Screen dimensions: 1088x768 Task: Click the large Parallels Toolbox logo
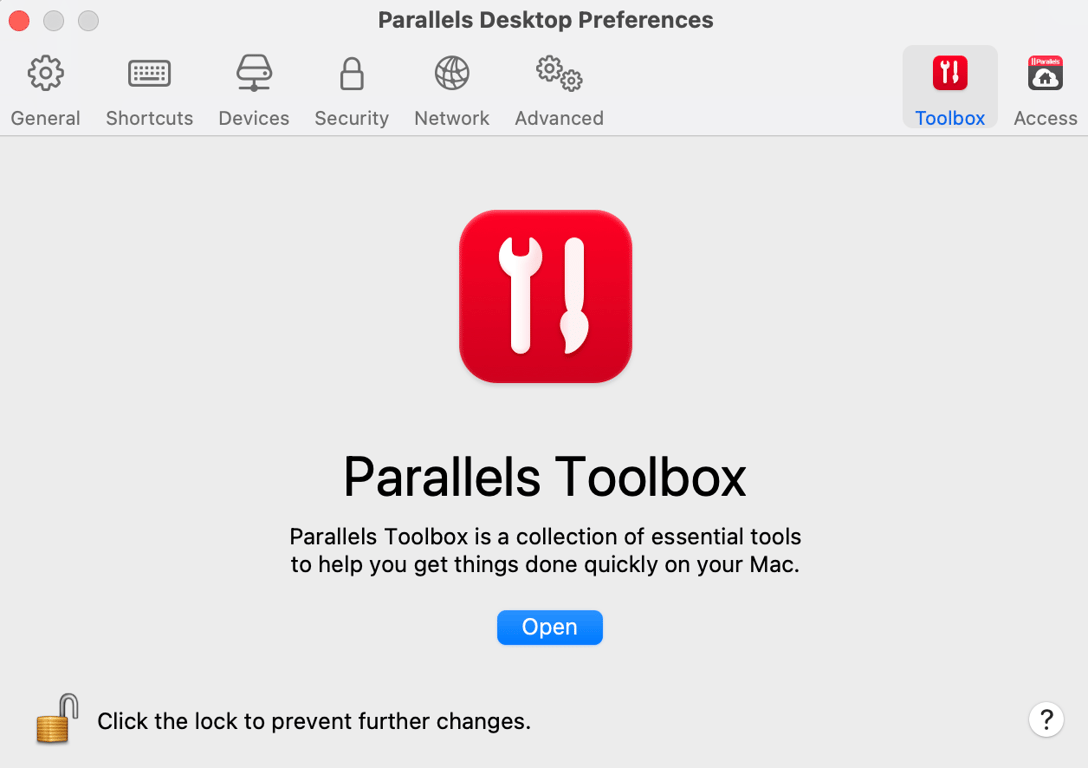click(545, 296)
